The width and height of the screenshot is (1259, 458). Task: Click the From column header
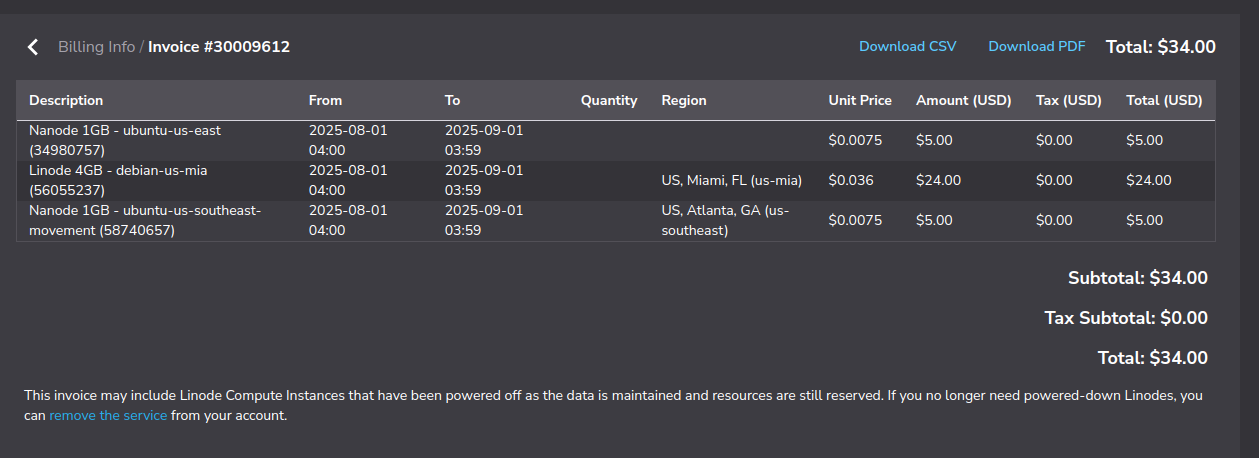[325, 101]
